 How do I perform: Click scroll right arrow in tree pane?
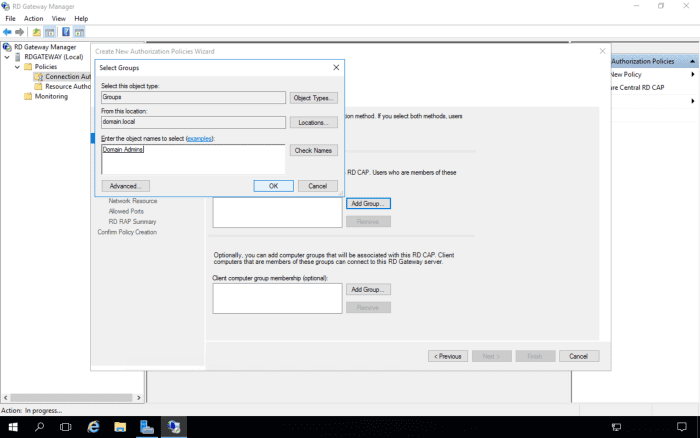click(x=139, y=397)
